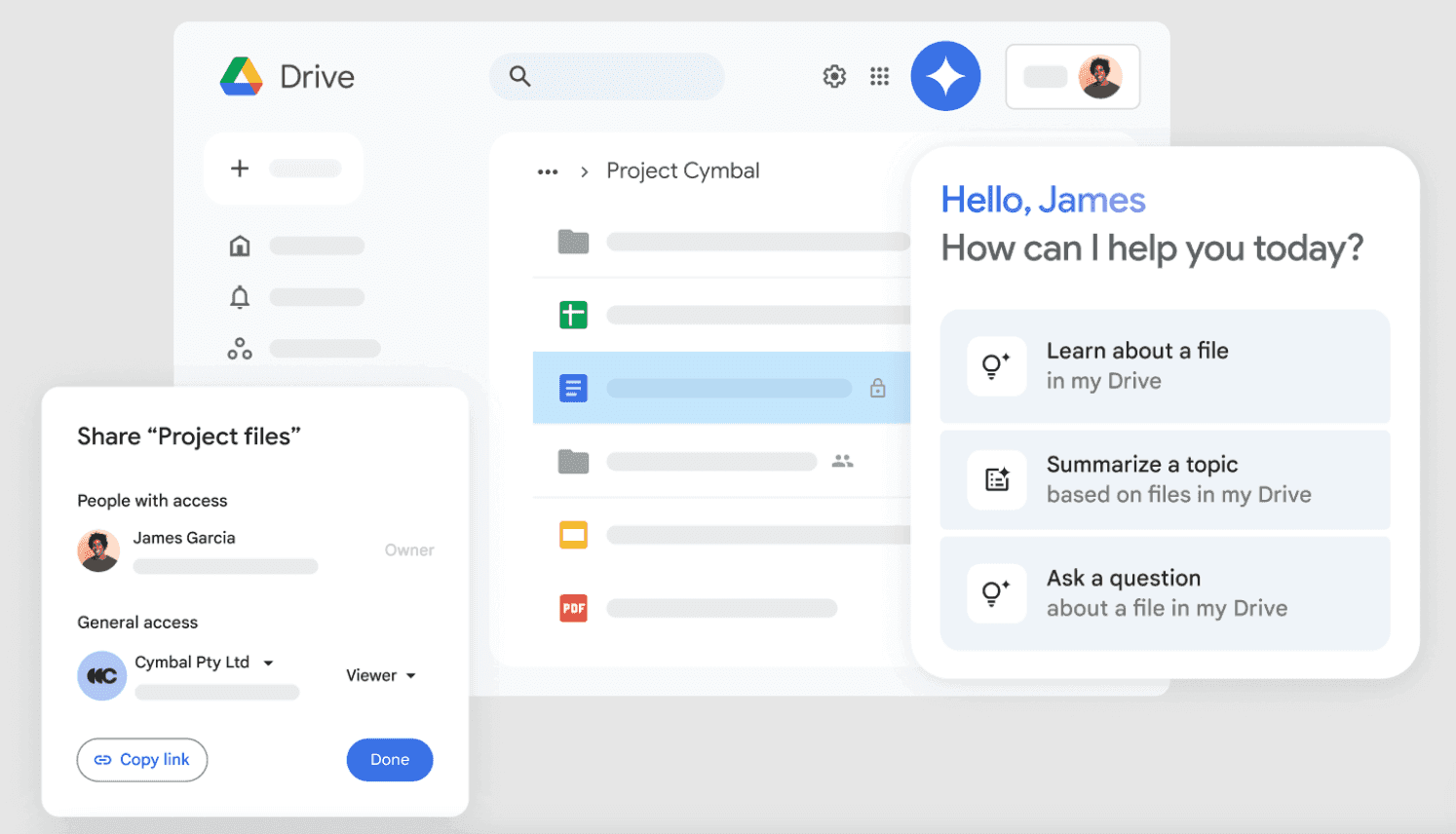Click the Shared with me icon
Image resolution: width=1456 pixels, height=834 pixels.
point(240,348)
